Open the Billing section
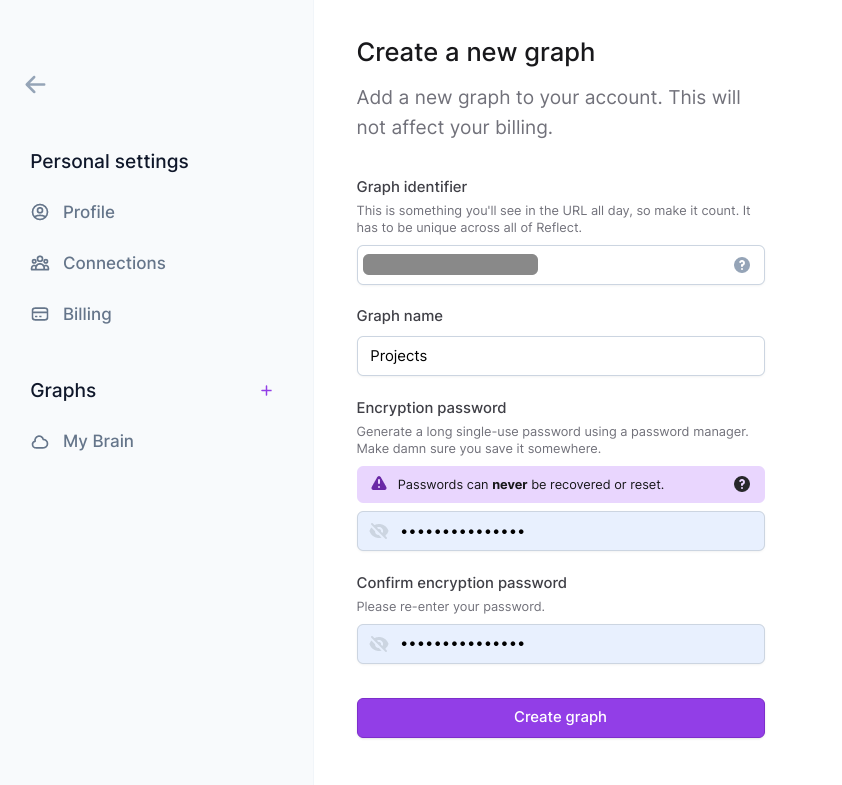 click(87, 314)
